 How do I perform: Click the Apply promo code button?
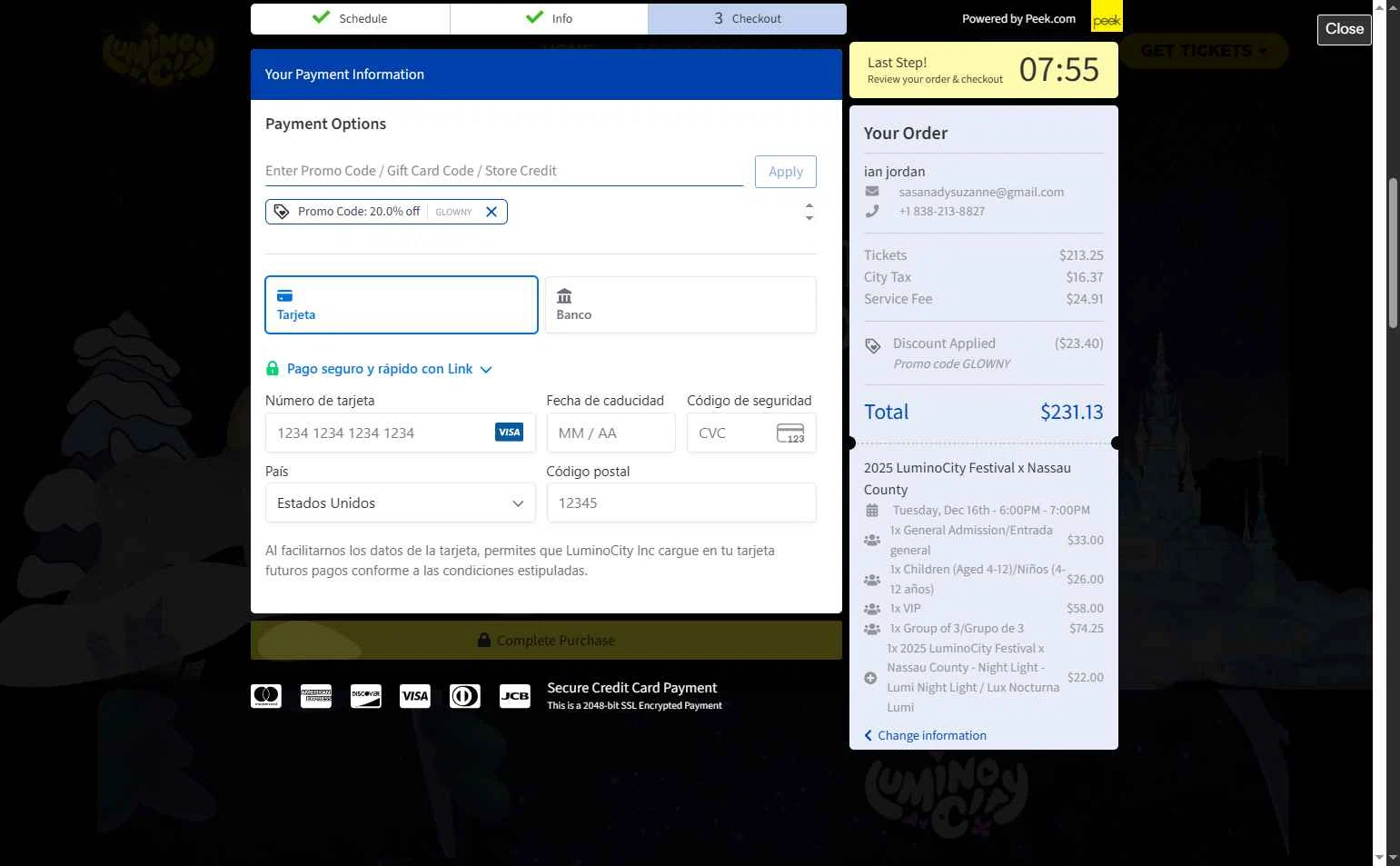coord(786,172)
